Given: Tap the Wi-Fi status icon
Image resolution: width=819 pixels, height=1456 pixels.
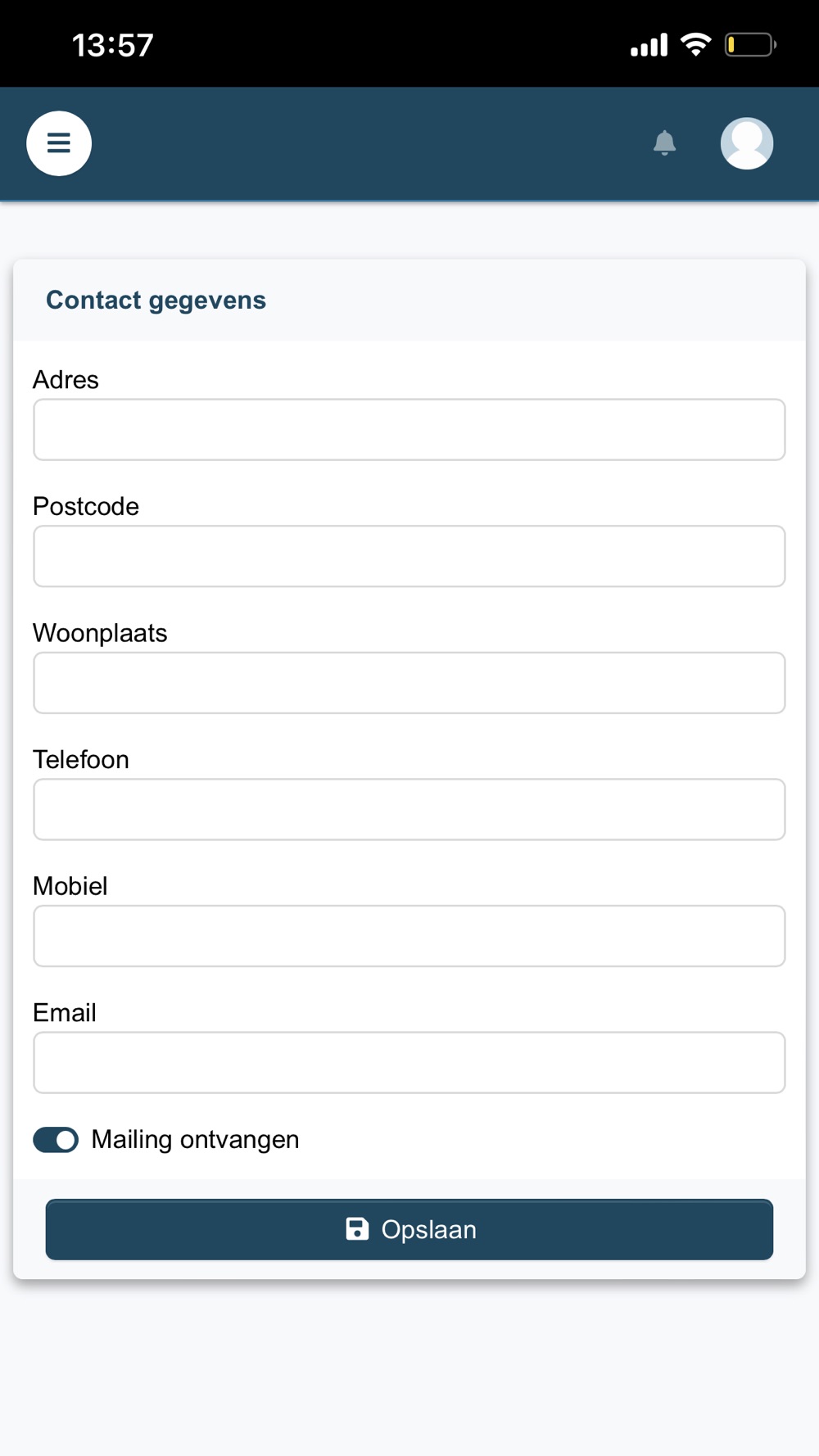Looking at the screenshot, I should click(695, 44).
